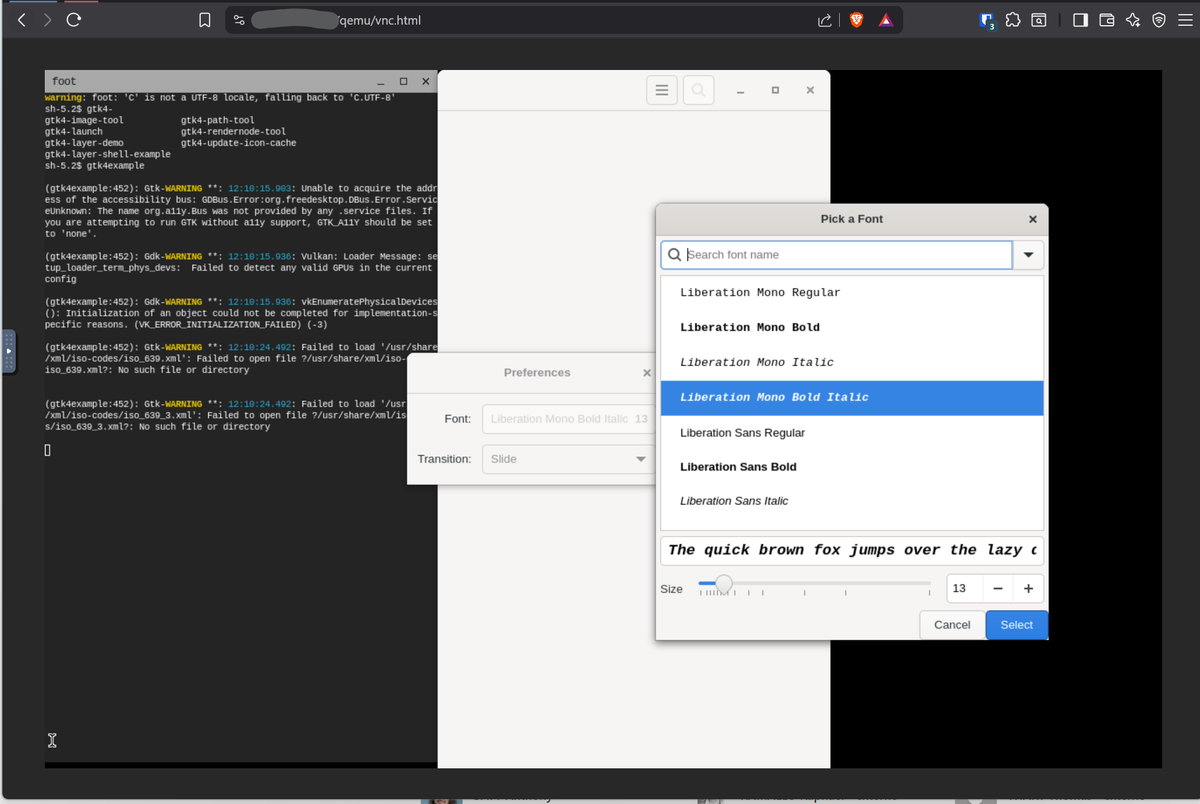Select Liberation Mono Bold Italic row

(x=852, y=398)
